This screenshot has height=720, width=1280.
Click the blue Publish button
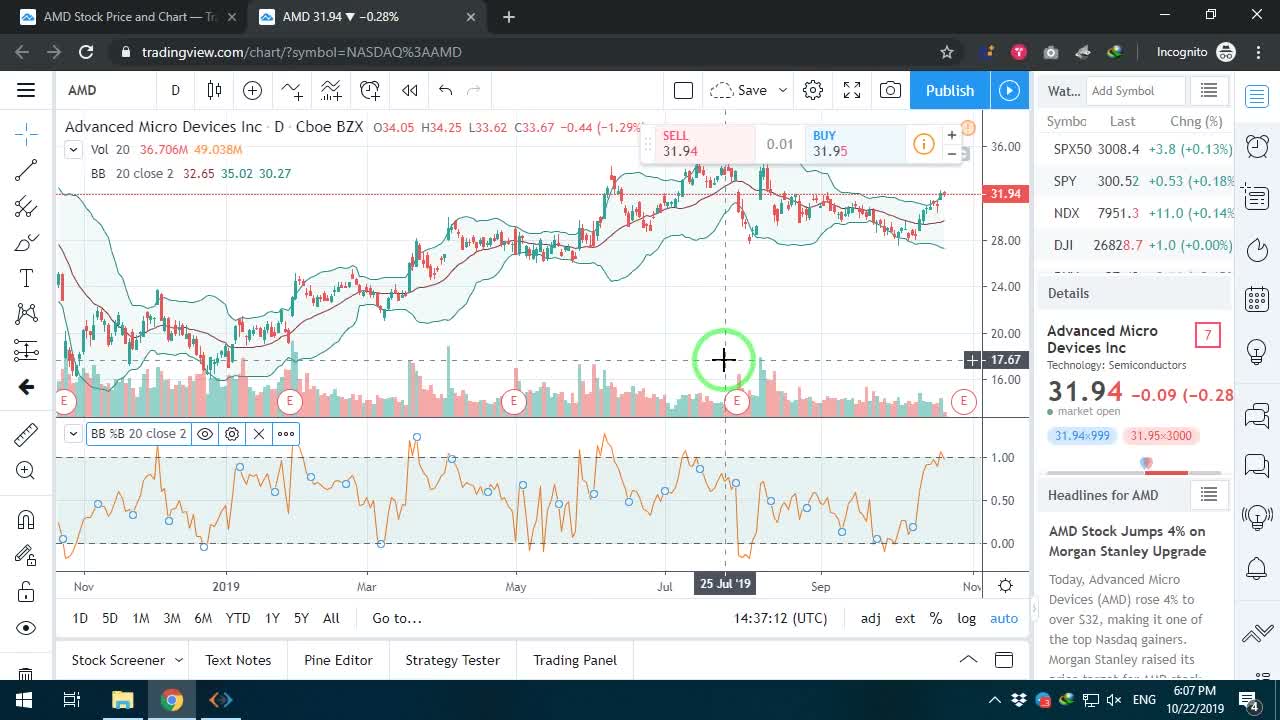(x=950, y=90)
